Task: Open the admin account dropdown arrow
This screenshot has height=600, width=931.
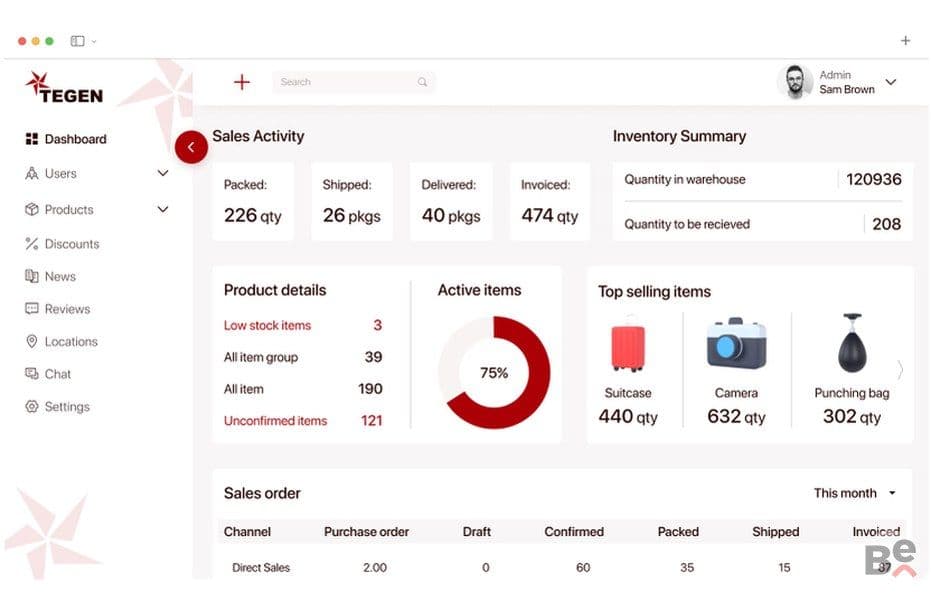Action: [x=891, y=82]
